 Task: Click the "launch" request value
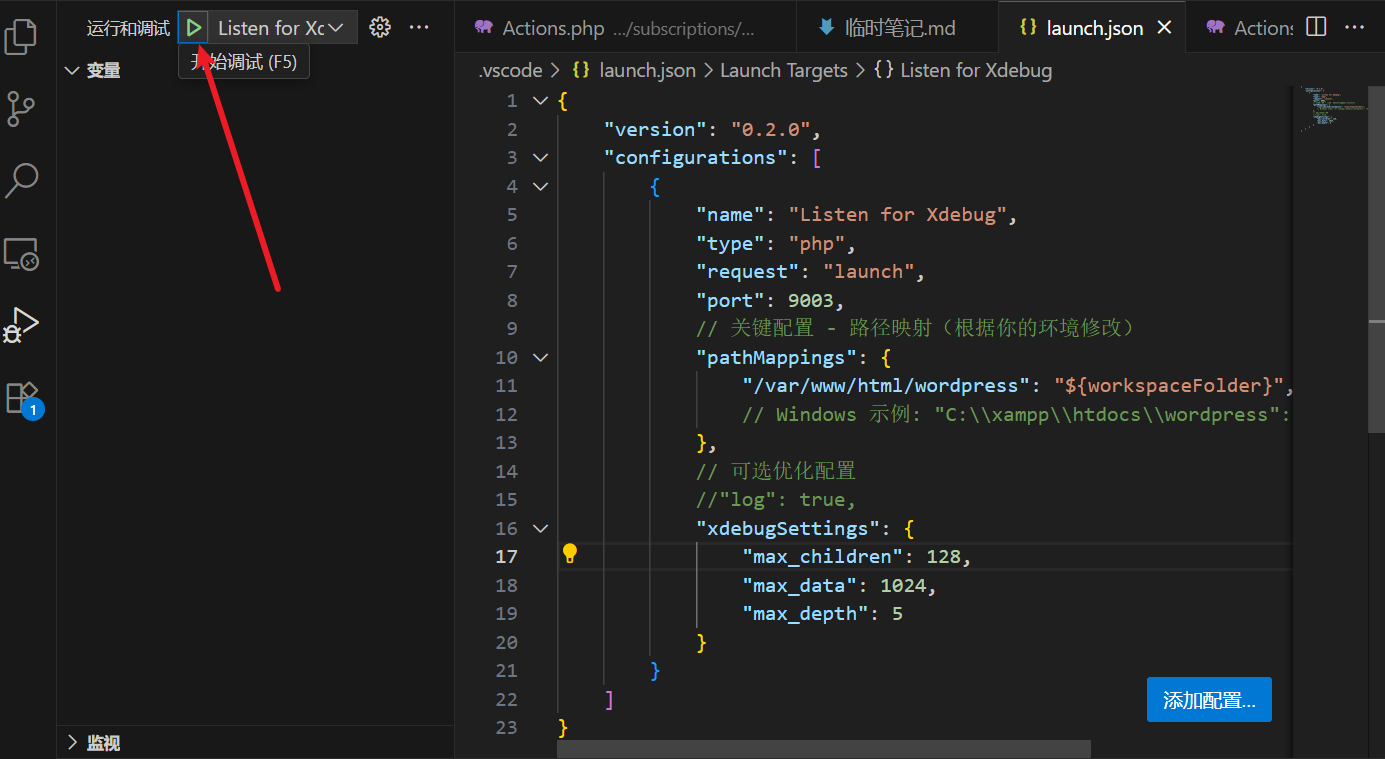(868, 271)
